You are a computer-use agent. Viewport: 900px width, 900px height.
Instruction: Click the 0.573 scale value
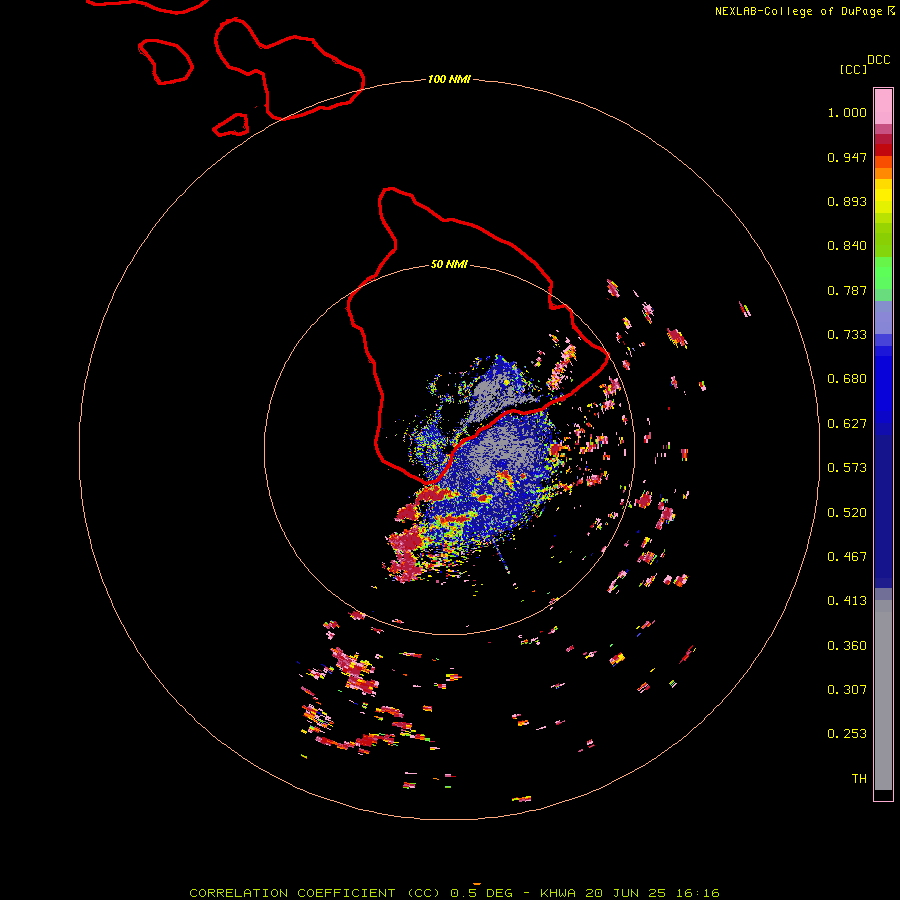click(x=847, y=468)
